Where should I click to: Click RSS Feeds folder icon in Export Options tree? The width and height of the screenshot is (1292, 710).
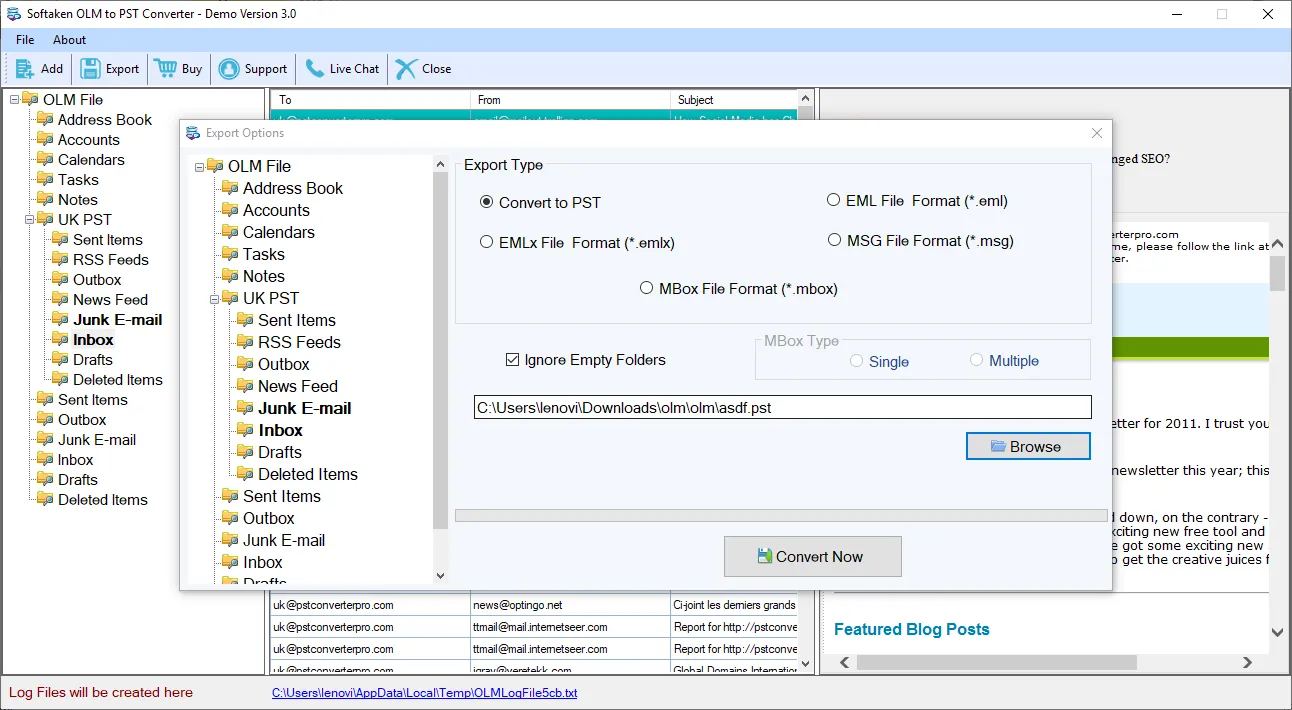pos(245,342)
